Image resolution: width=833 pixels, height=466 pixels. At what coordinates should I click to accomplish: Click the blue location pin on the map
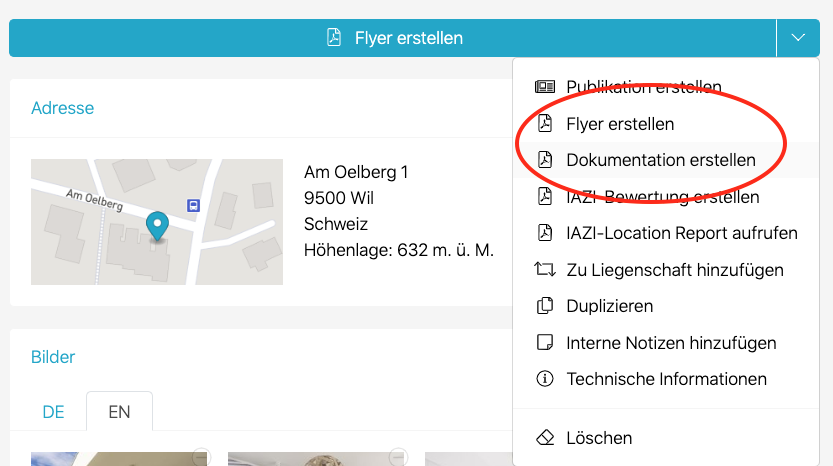[157, 225]
